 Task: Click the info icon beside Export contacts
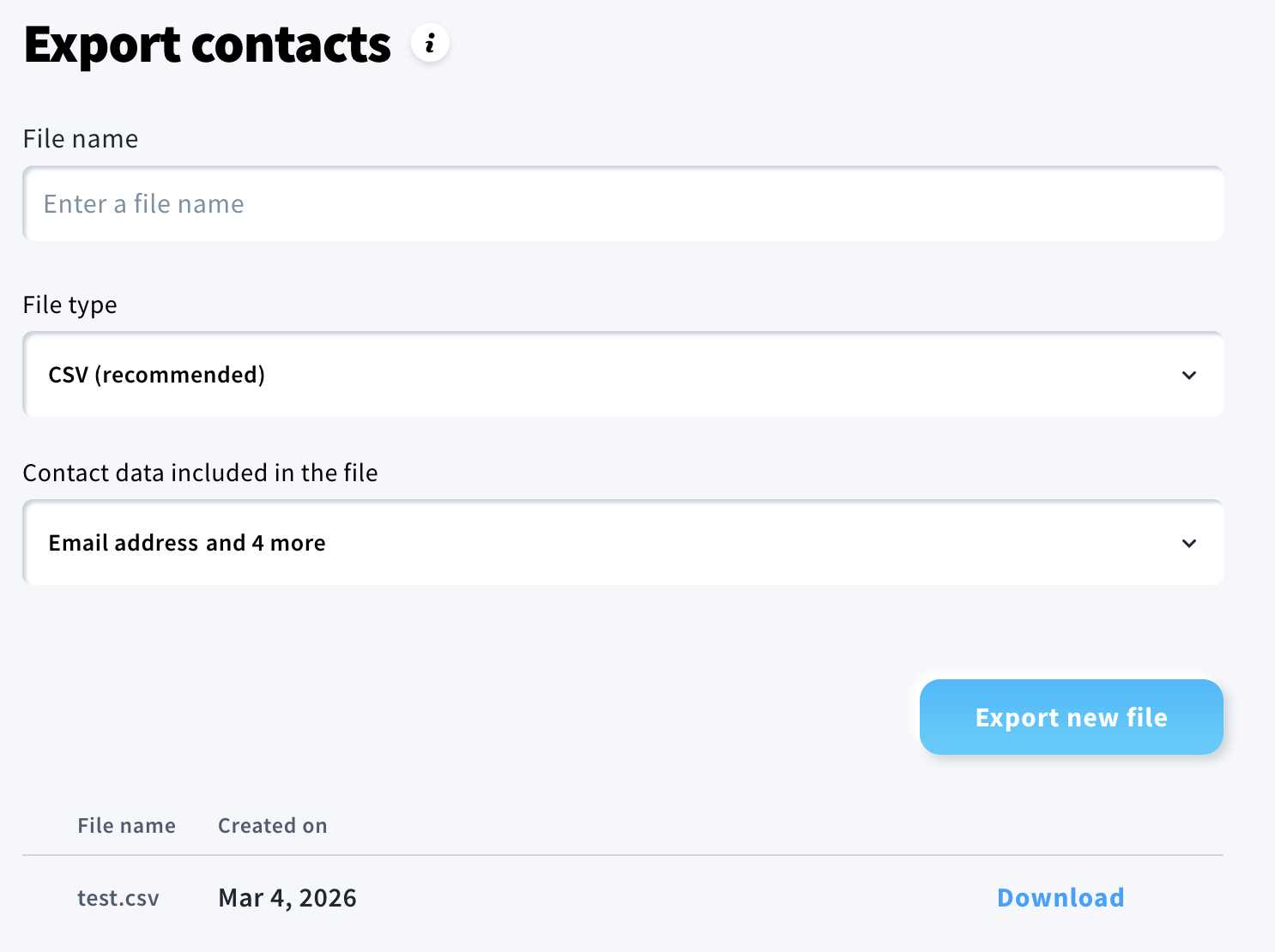click(x=430, y=43)
